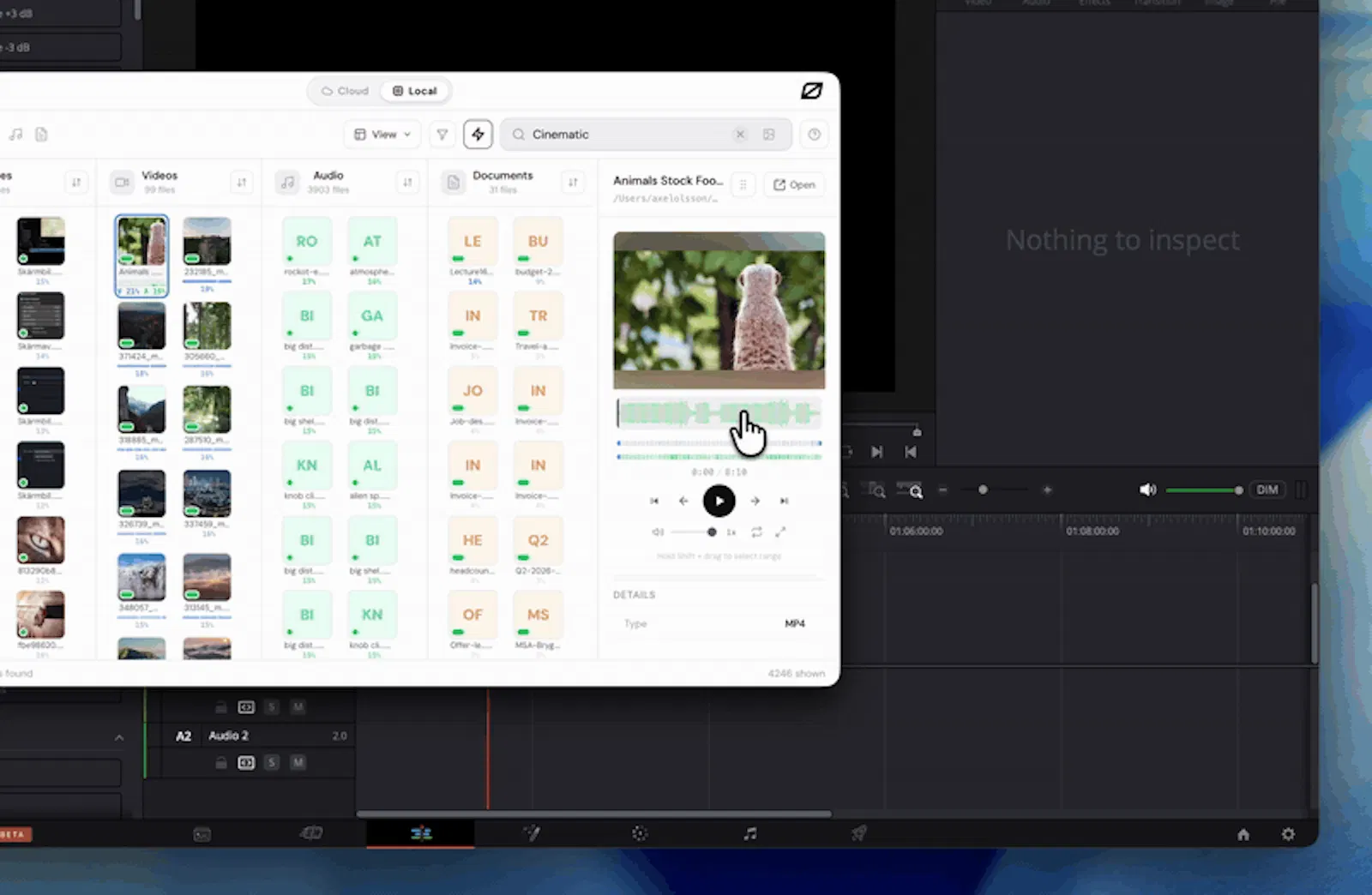Toggle the lightning bolt smart search button

coord(478,135)
